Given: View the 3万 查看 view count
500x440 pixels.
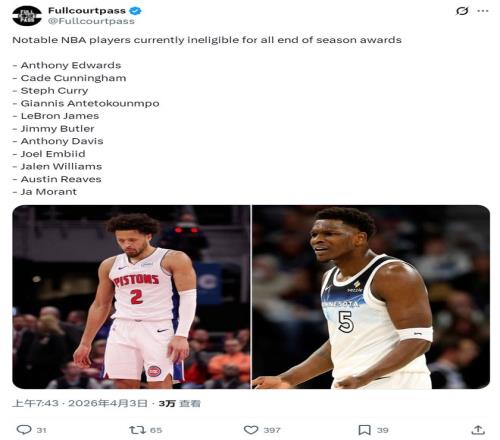Looking at the screenshot, I should [180, 403].
